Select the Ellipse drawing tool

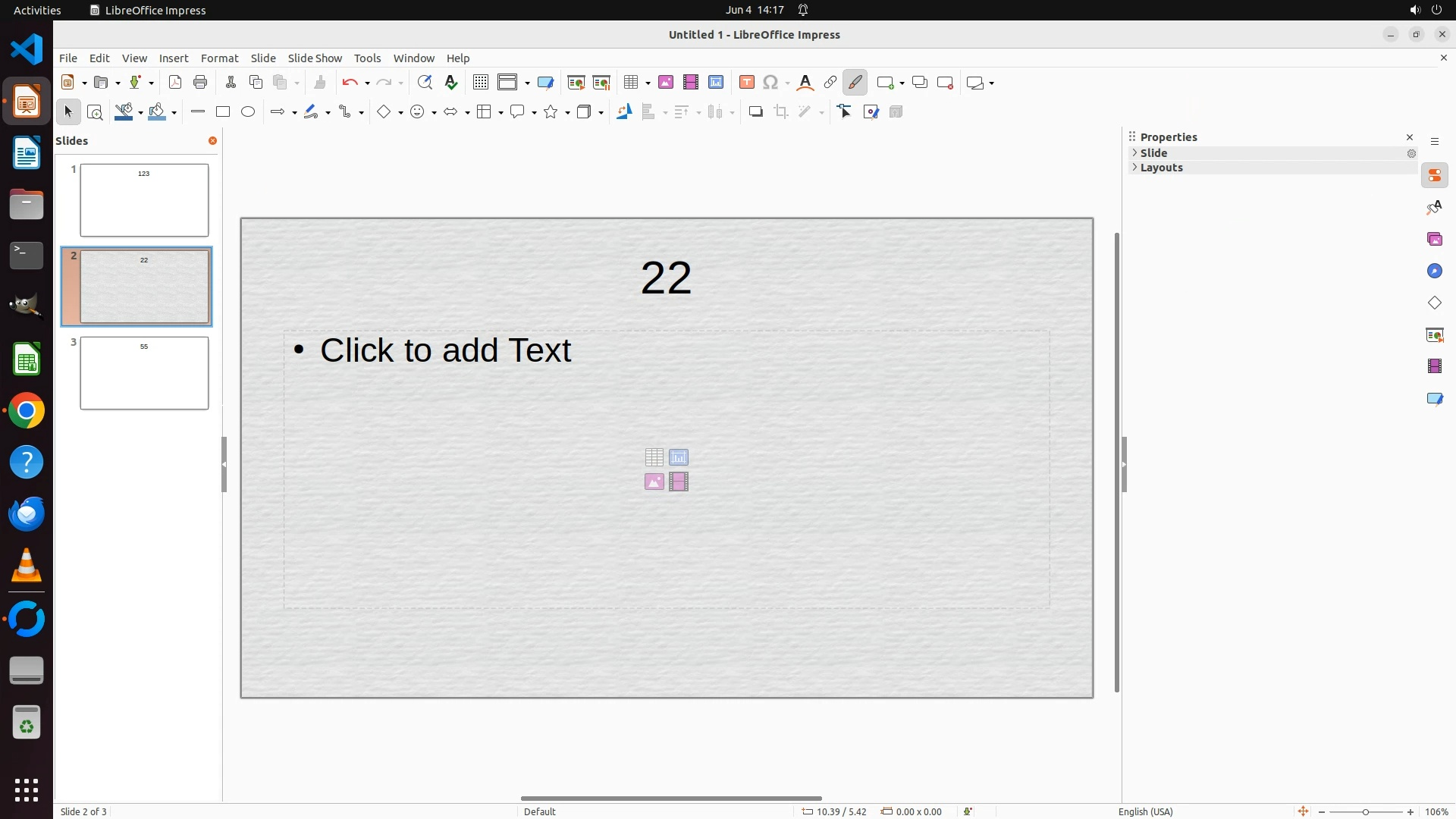(x=248, y=112)
